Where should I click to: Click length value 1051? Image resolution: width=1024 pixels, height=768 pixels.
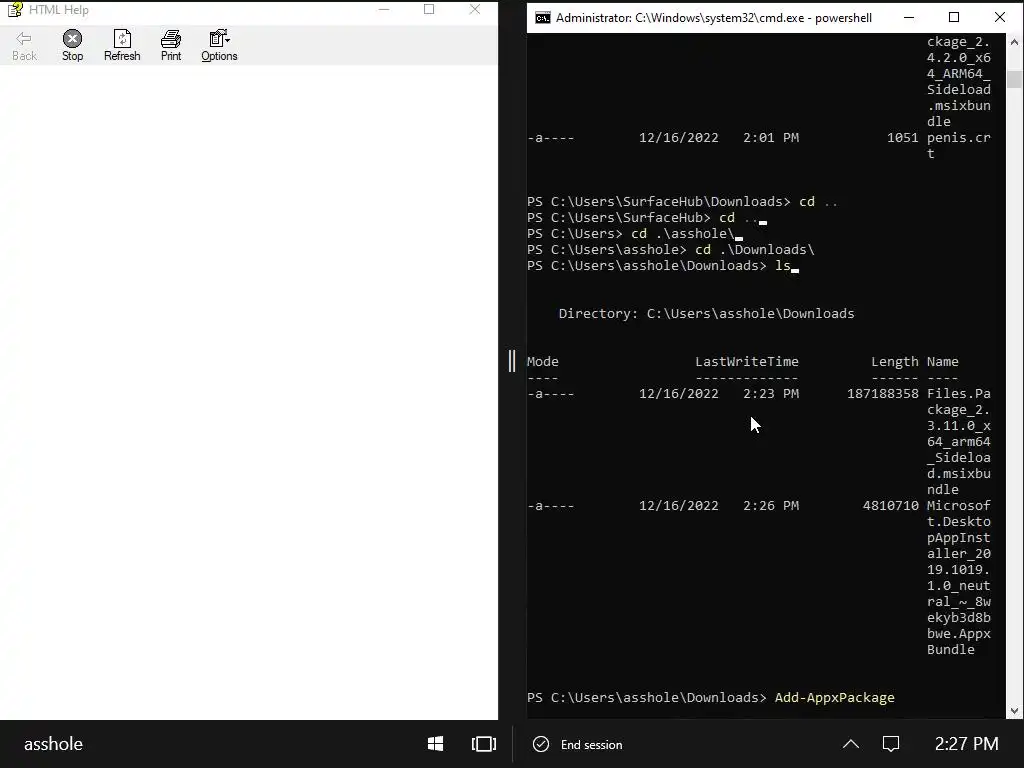coord(903,138)
